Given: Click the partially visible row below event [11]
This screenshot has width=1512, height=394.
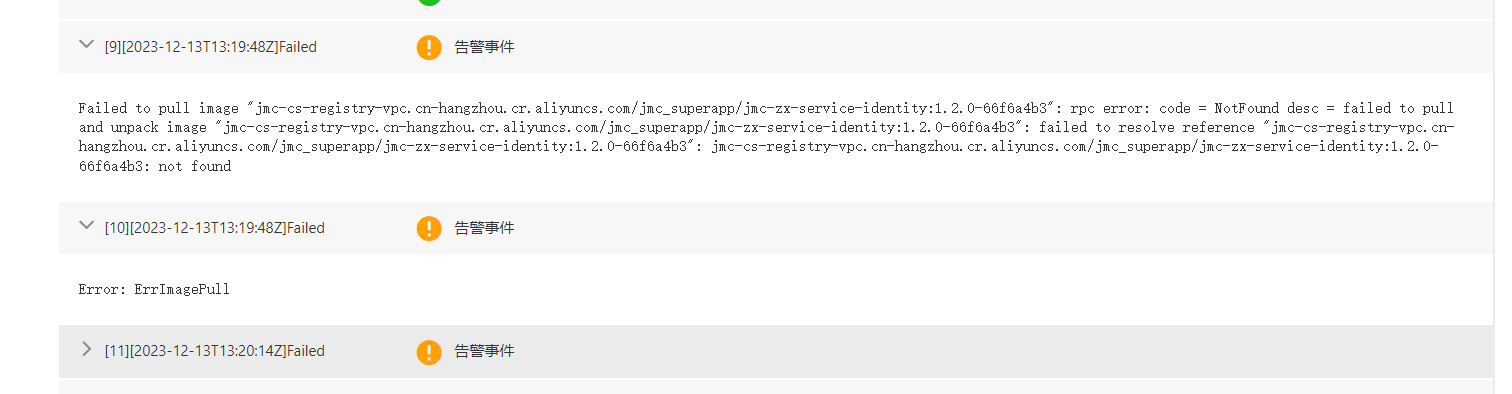Looking at the screenshot, I should coord(776,387).
